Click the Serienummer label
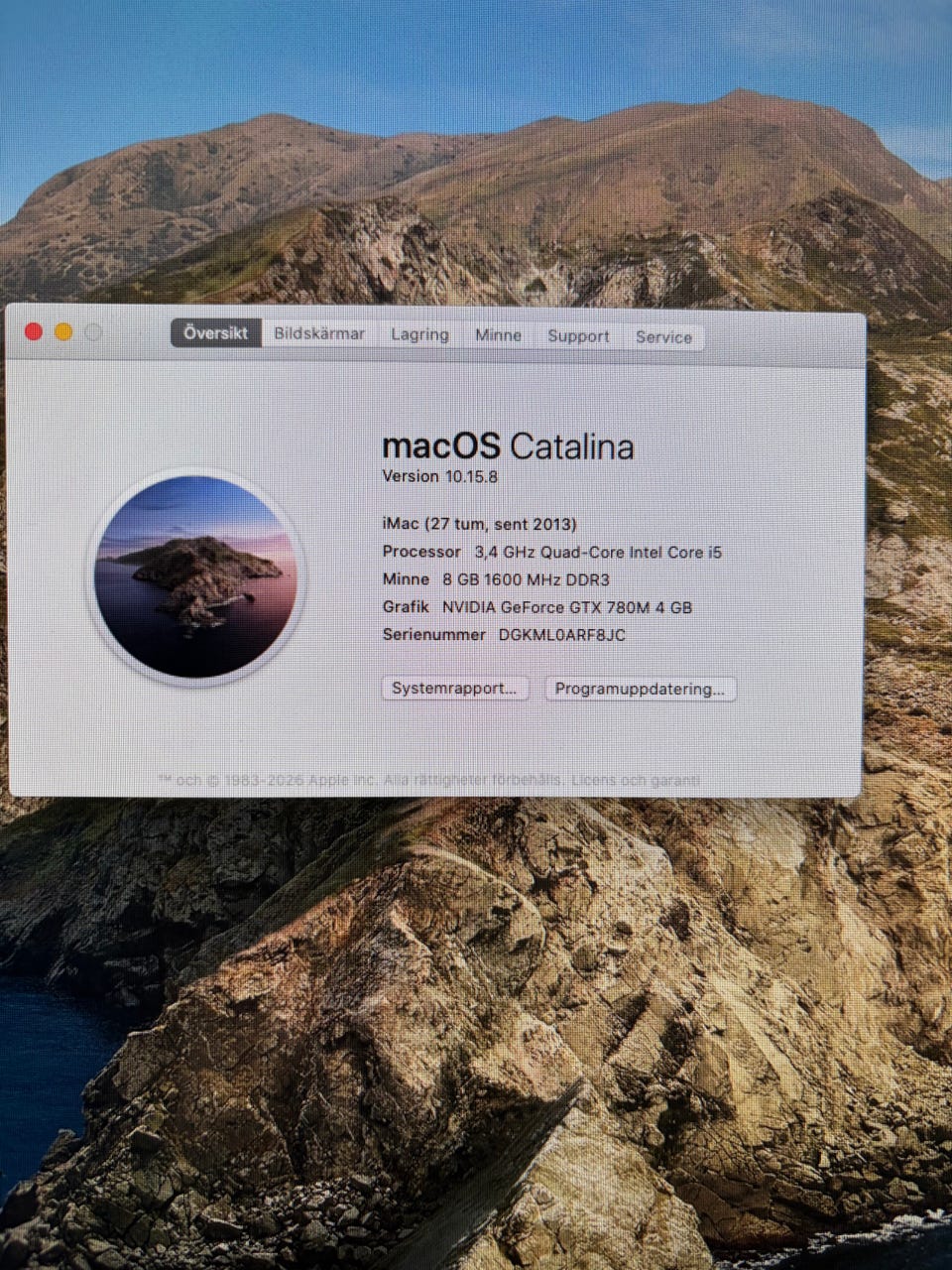The height and width of the screenshot is (1270, 952). (433, 635)
